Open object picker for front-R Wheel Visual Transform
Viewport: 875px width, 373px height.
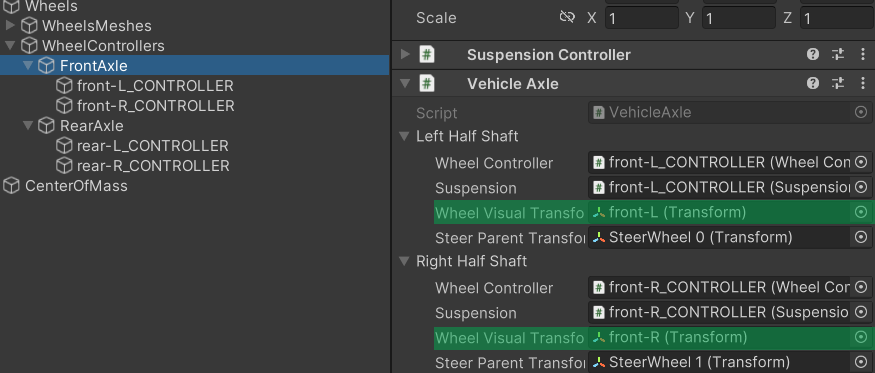(861, 337)
